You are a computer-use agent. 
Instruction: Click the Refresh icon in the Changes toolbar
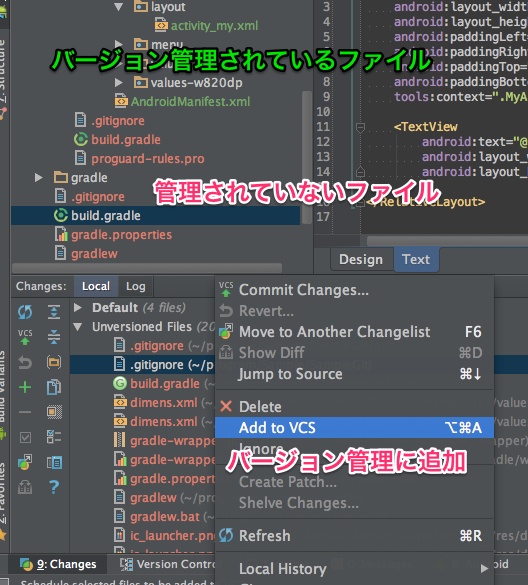click(x=25, y=312)
